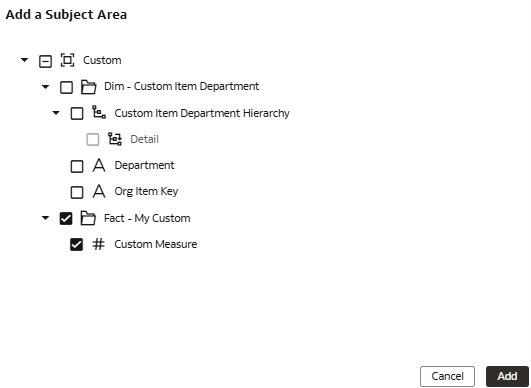Click the Custom subject area icon

point(67,60)
